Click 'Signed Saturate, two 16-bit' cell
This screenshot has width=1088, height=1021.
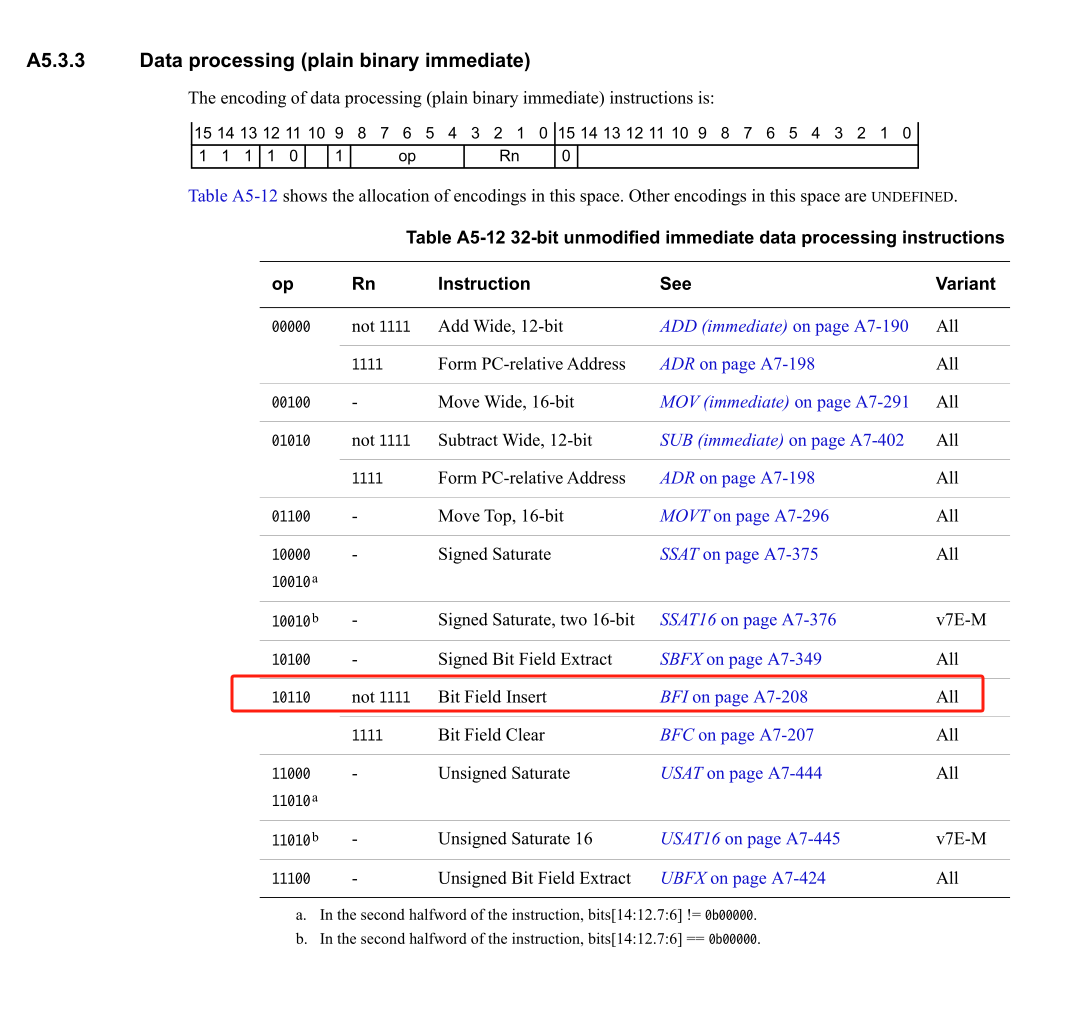point(536,620)
